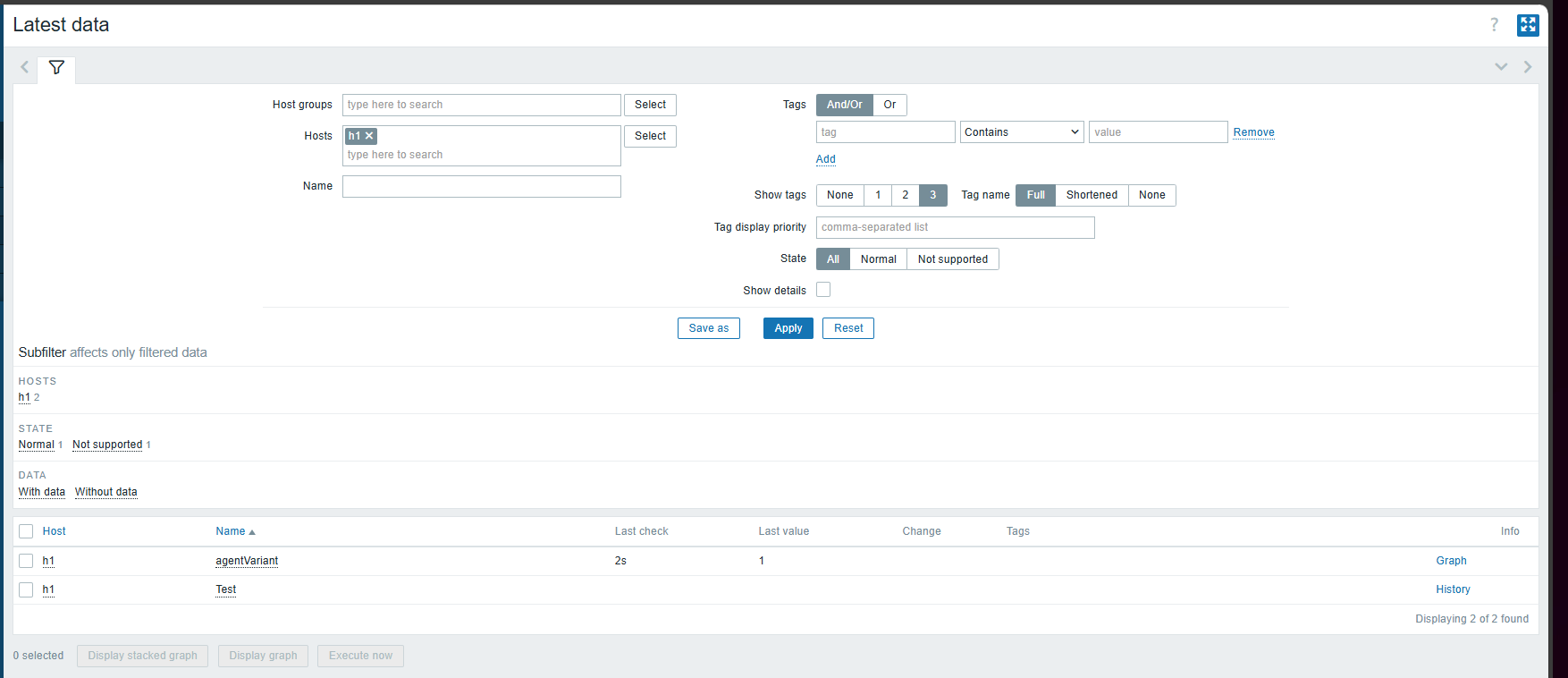Select the agentVariant row checkbox

(26, 561)
